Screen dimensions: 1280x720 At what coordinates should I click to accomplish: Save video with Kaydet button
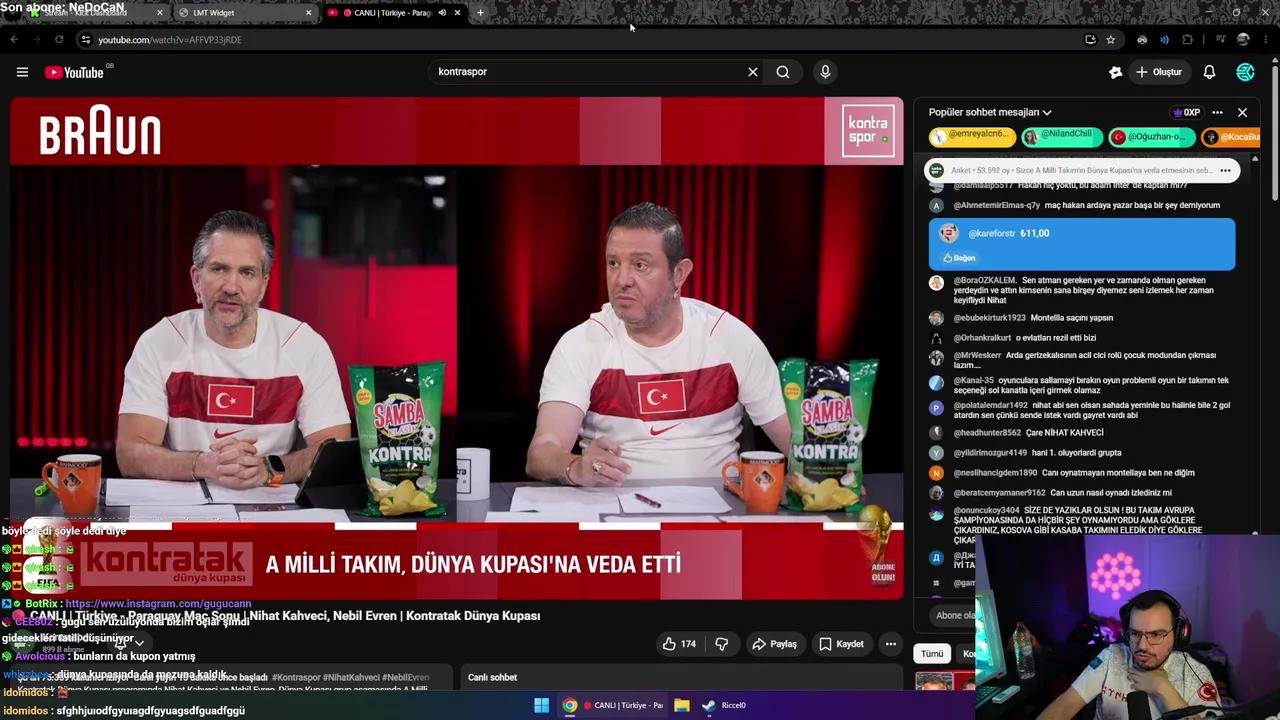(841, 644)
